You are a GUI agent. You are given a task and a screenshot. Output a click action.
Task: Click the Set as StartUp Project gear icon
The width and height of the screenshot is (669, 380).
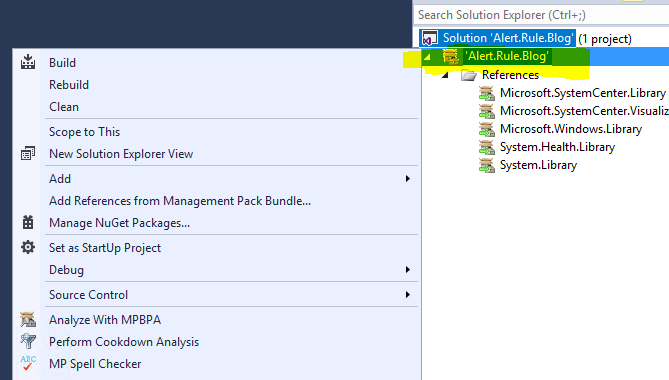(x=28, y=247)
